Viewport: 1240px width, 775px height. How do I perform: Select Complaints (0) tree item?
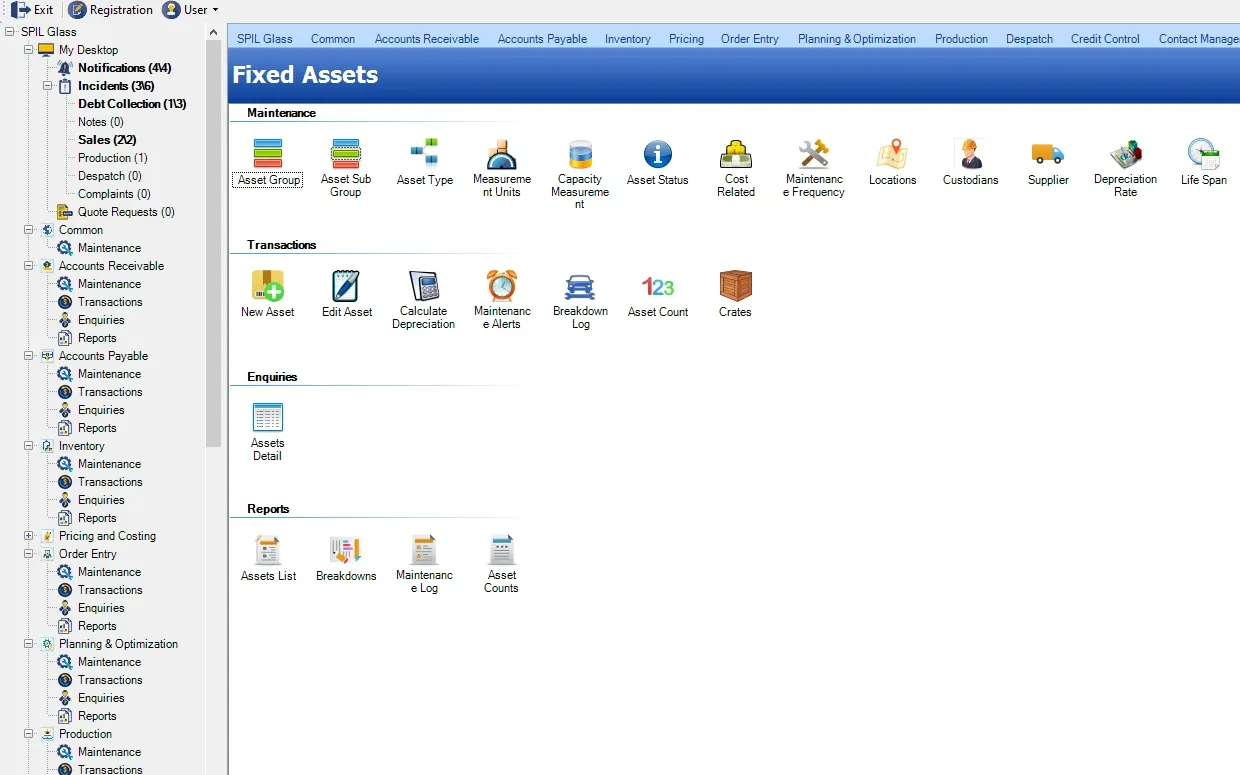tap(114, 194)
